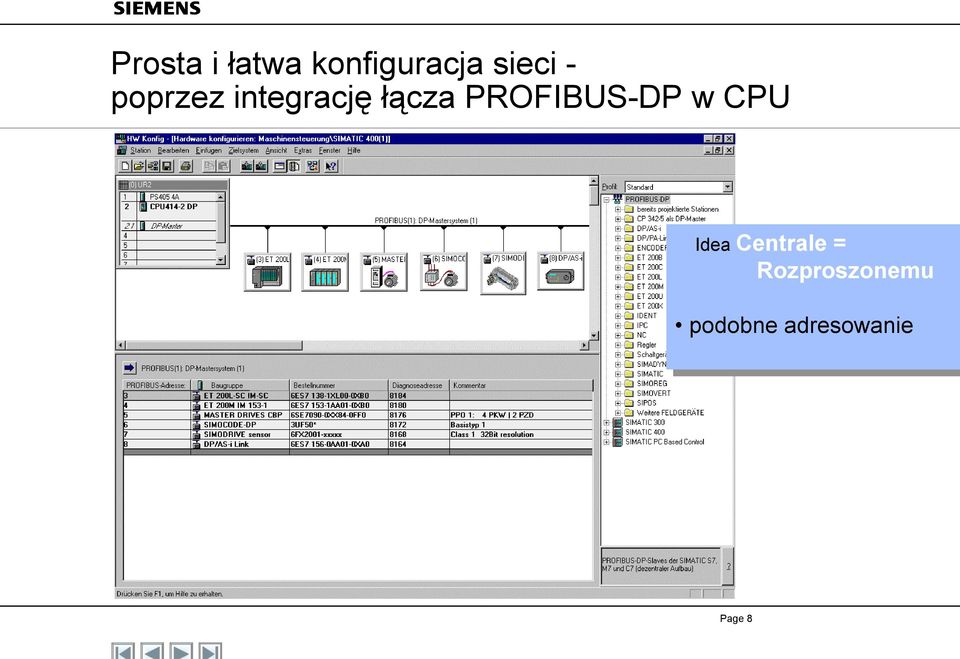Viewport: 960px width, 659px height.
Task: Click the Print toolbar icon
Action: tap(186, 166)
